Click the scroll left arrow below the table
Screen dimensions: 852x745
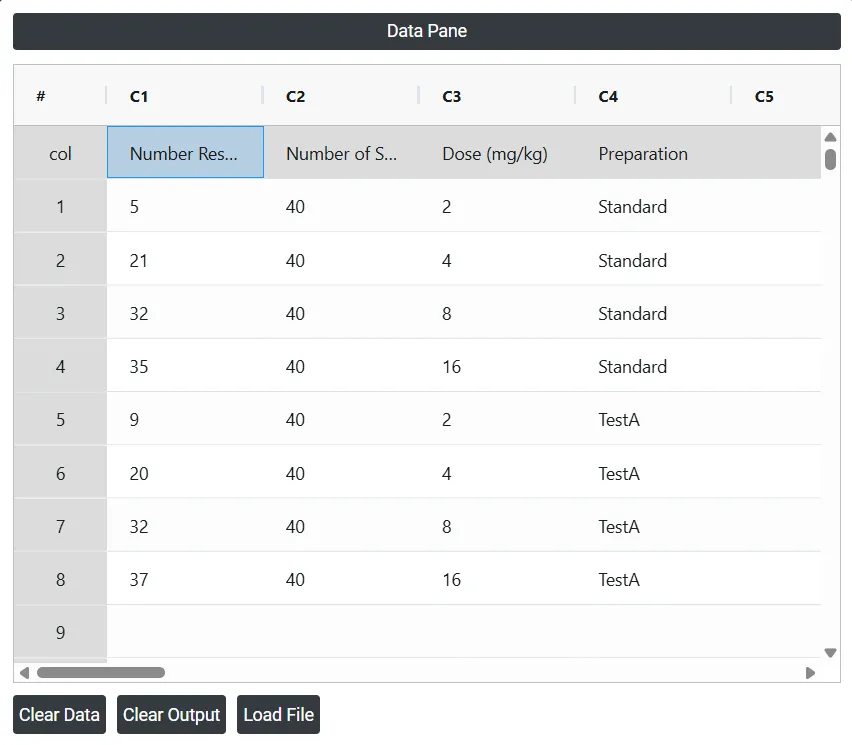coord(24,673)
